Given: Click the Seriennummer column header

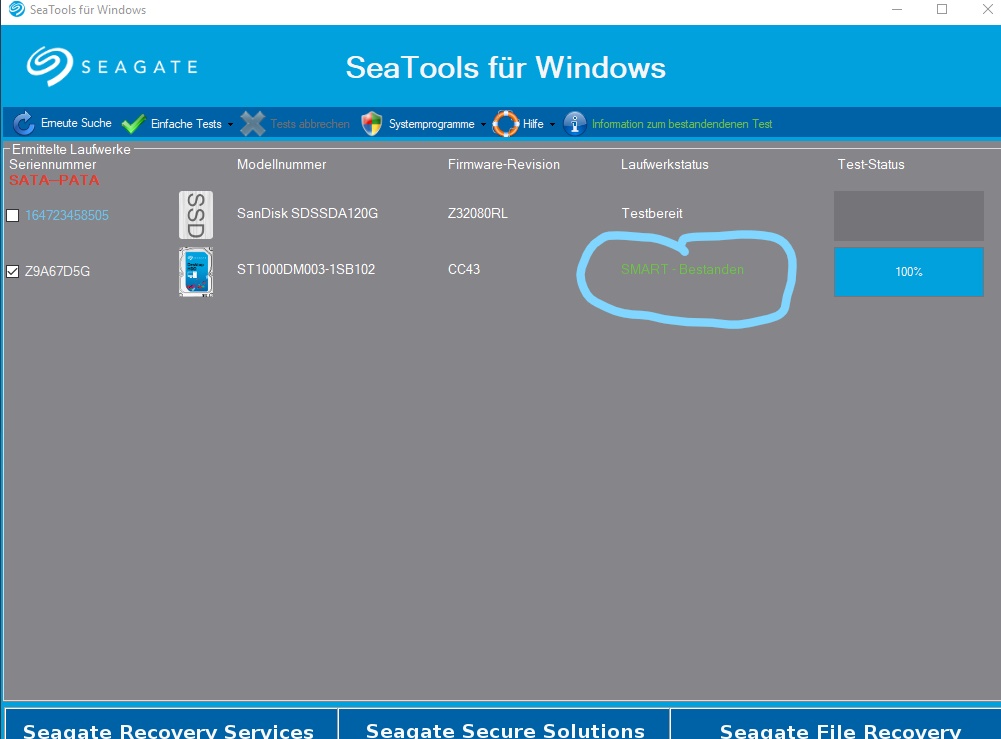Looking at the screenshot, I should tap(52, 165).
